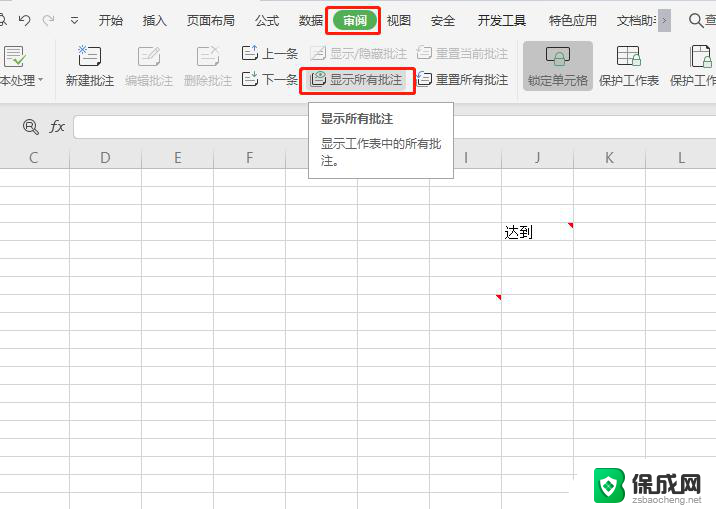This screenshot has height=509, width=716.
Task: Click the text processing checkmark document icon
Action: 15,56
